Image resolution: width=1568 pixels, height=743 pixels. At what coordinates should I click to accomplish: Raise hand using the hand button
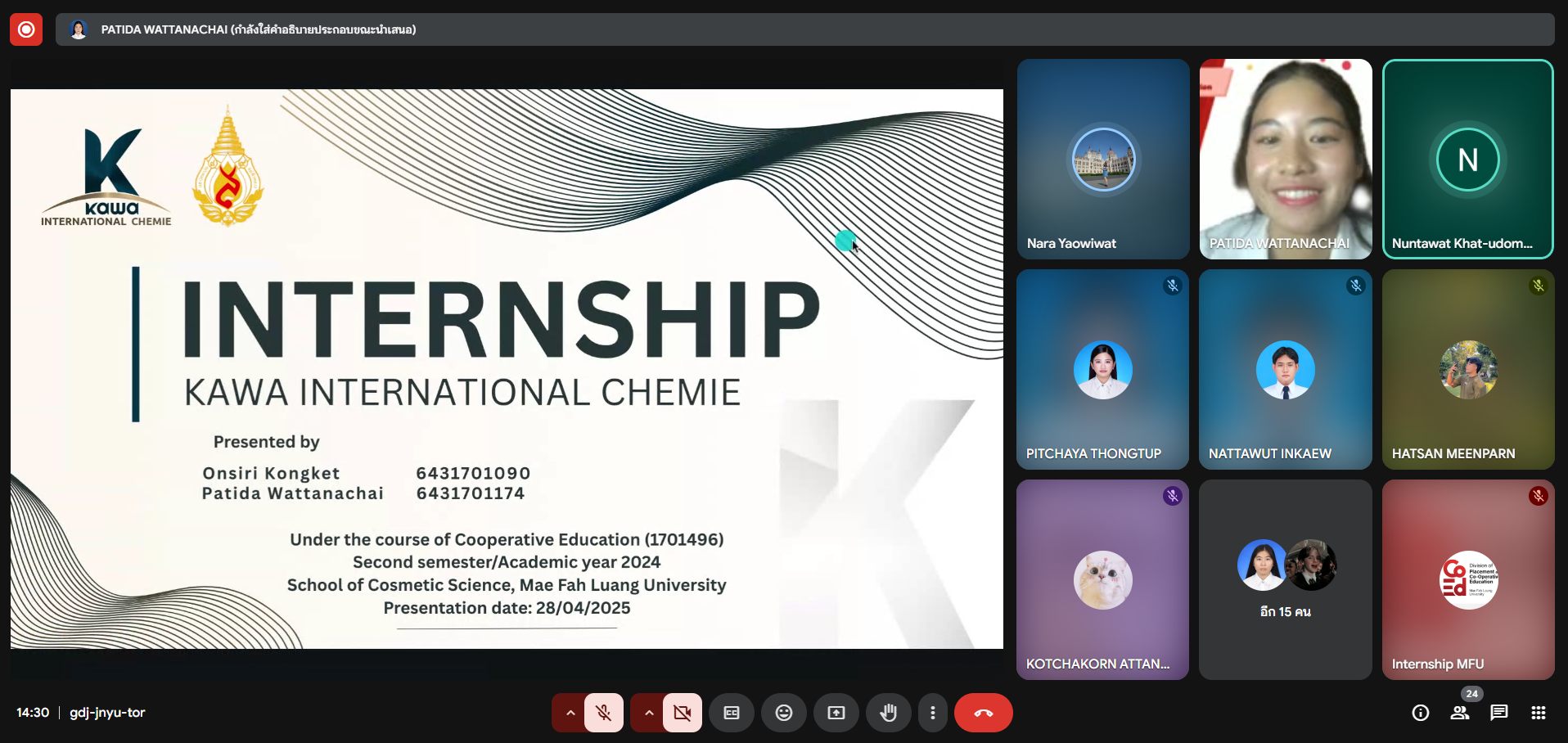click(x=889, y=713)
